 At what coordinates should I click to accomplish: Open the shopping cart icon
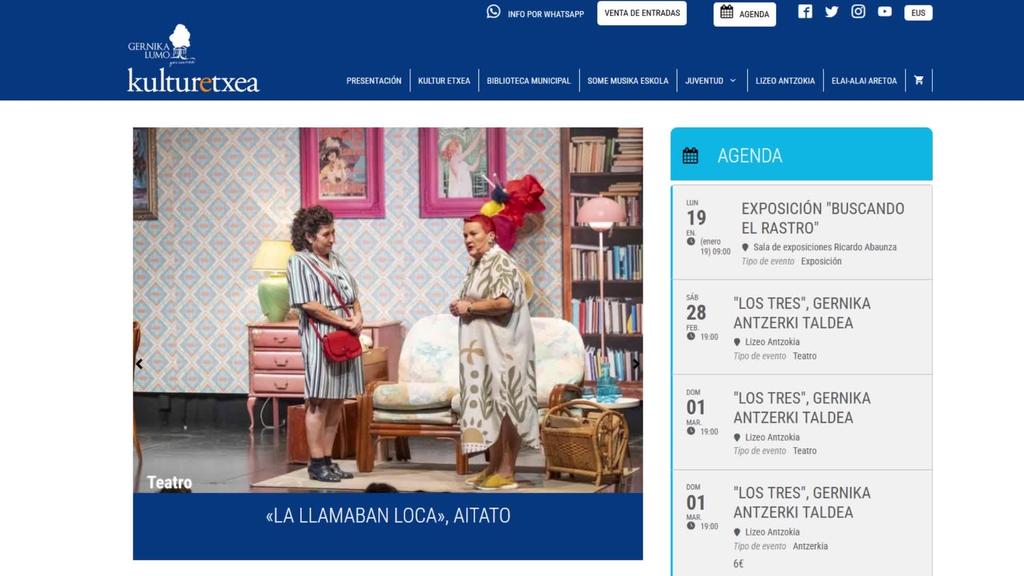pyautogui.click(x=919, y=80)
